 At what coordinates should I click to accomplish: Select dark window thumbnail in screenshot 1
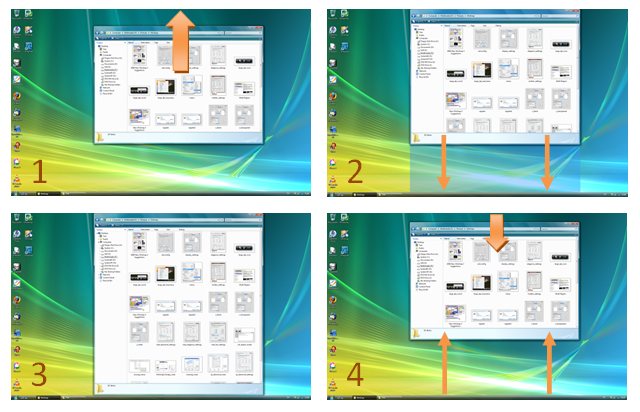click(x=165, y=87)
